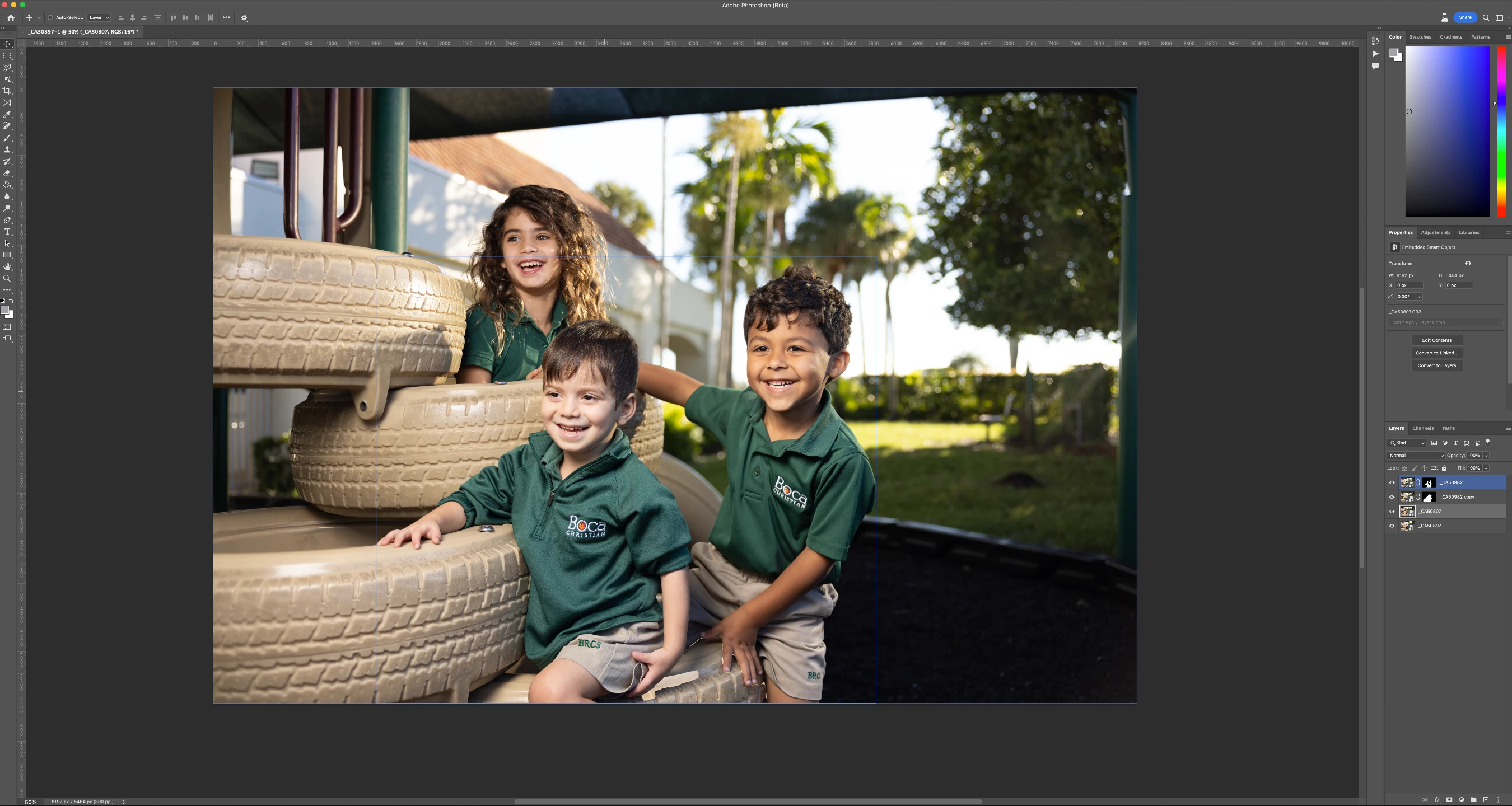Select the Crop tool
The height and width of the screenshot is (806, 1512).
click(x=8, y=91)
